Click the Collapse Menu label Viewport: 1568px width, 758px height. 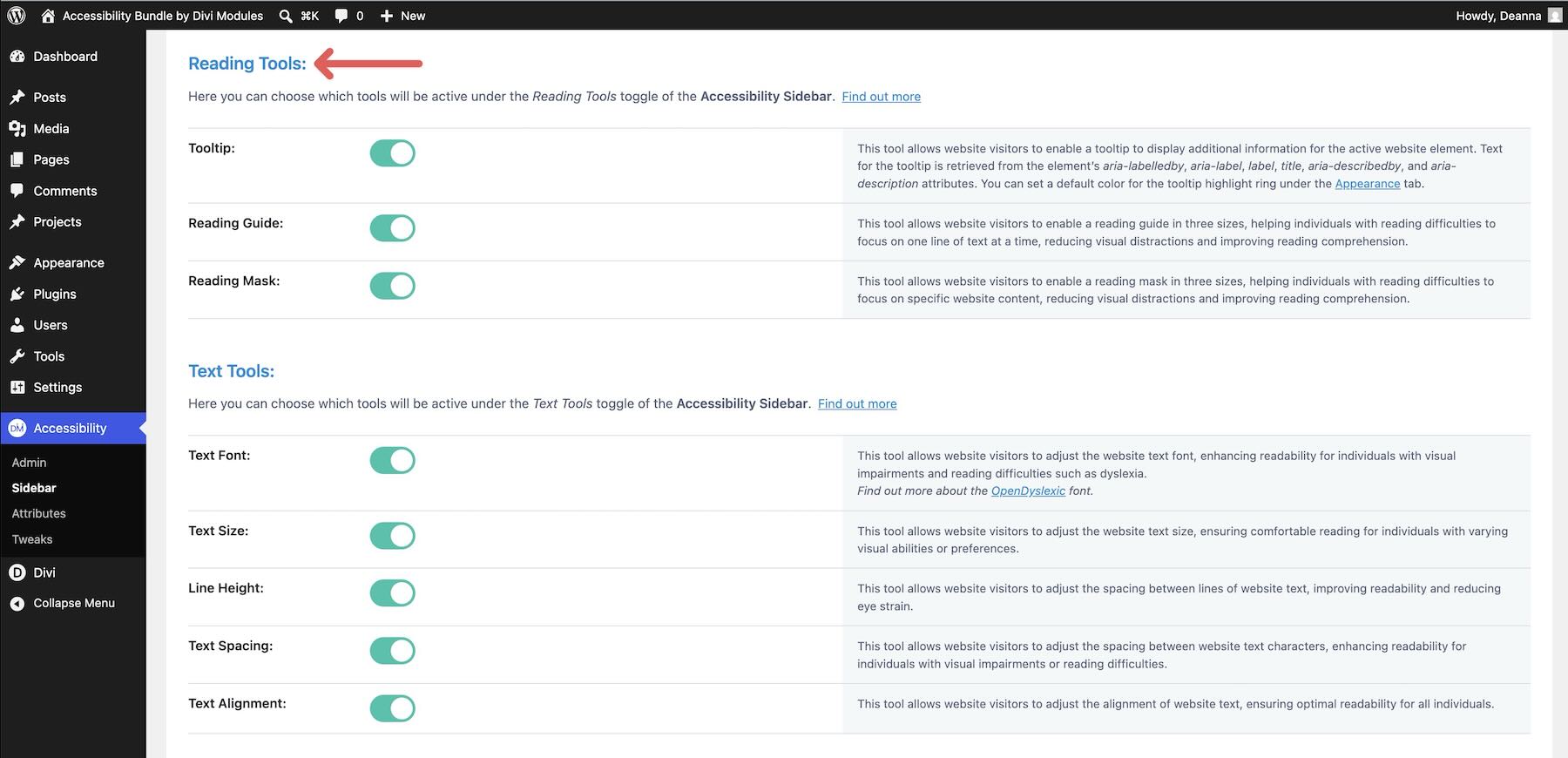click(74, 603)
